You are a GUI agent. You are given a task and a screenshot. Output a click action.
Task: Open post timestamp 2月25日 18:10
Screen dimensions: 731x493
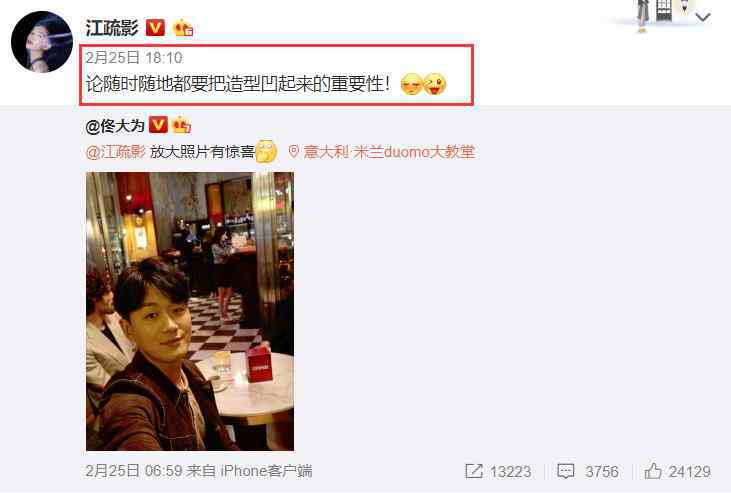(134, 58)
